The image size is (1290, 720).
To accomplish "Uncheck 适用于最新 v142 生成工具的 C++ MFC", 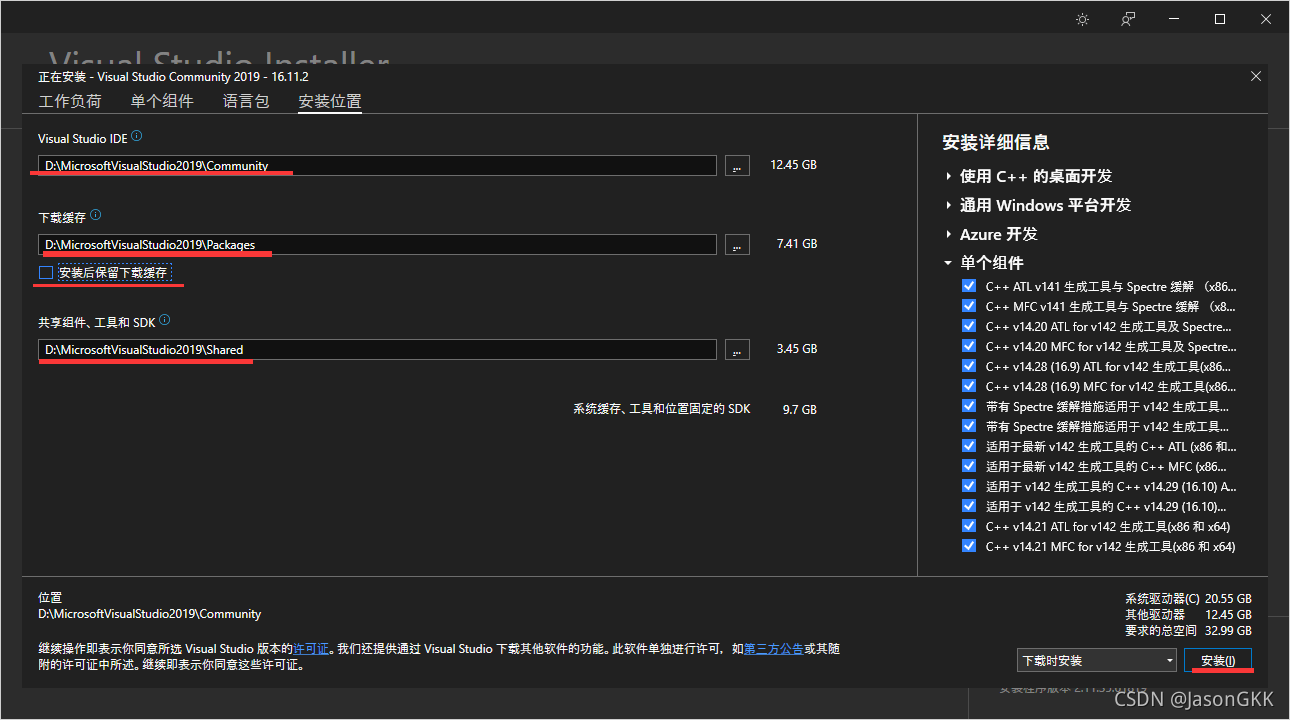I will [x=968, y=466].
